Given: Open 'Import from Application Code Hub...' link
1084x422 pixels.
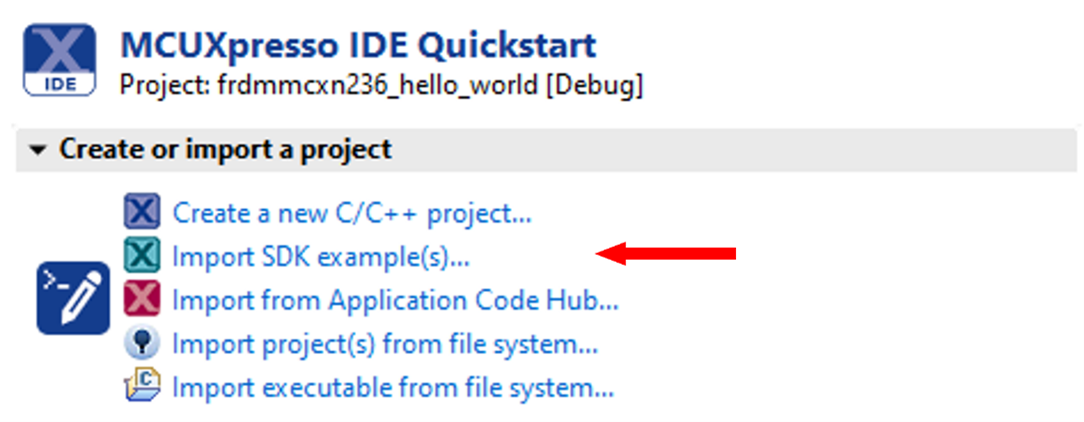Looking at the screenshot, I should click(x=395, y=301).
